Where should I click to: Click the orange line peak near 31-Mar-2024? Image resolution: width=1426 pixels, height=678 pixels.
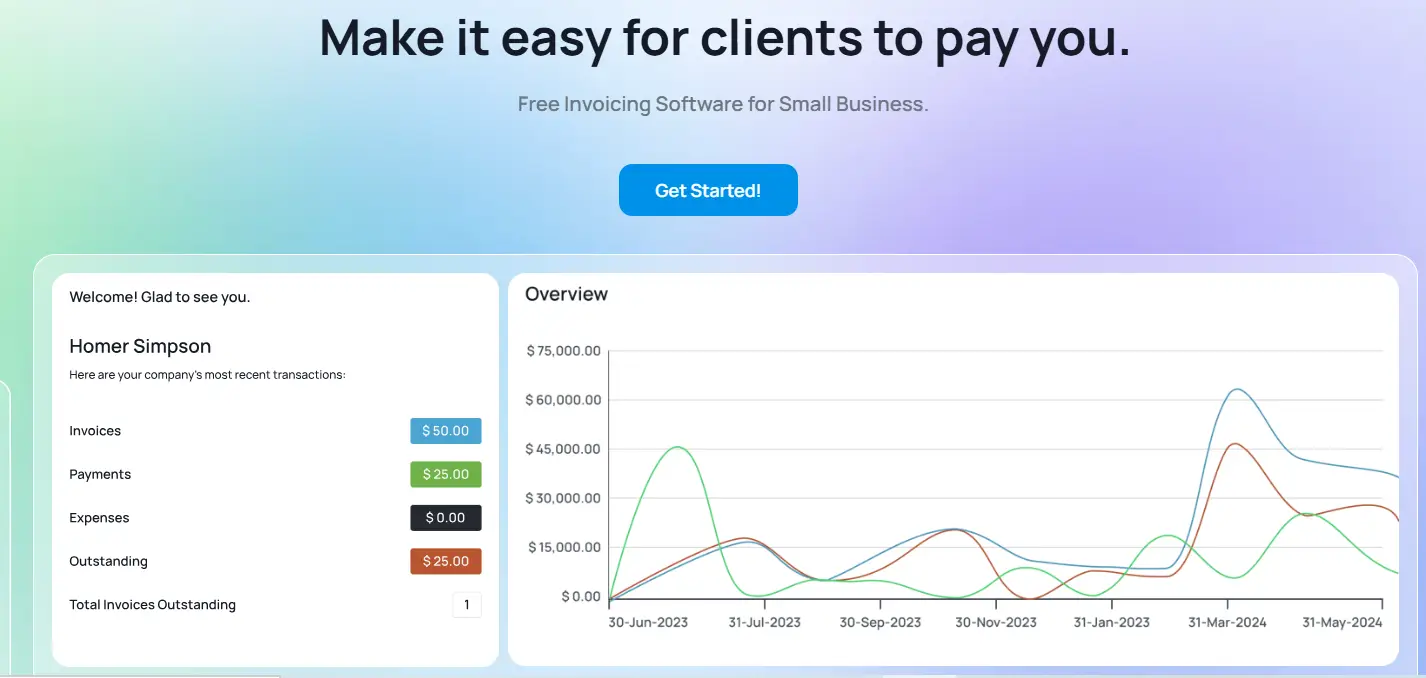[x=1233, y=442]
